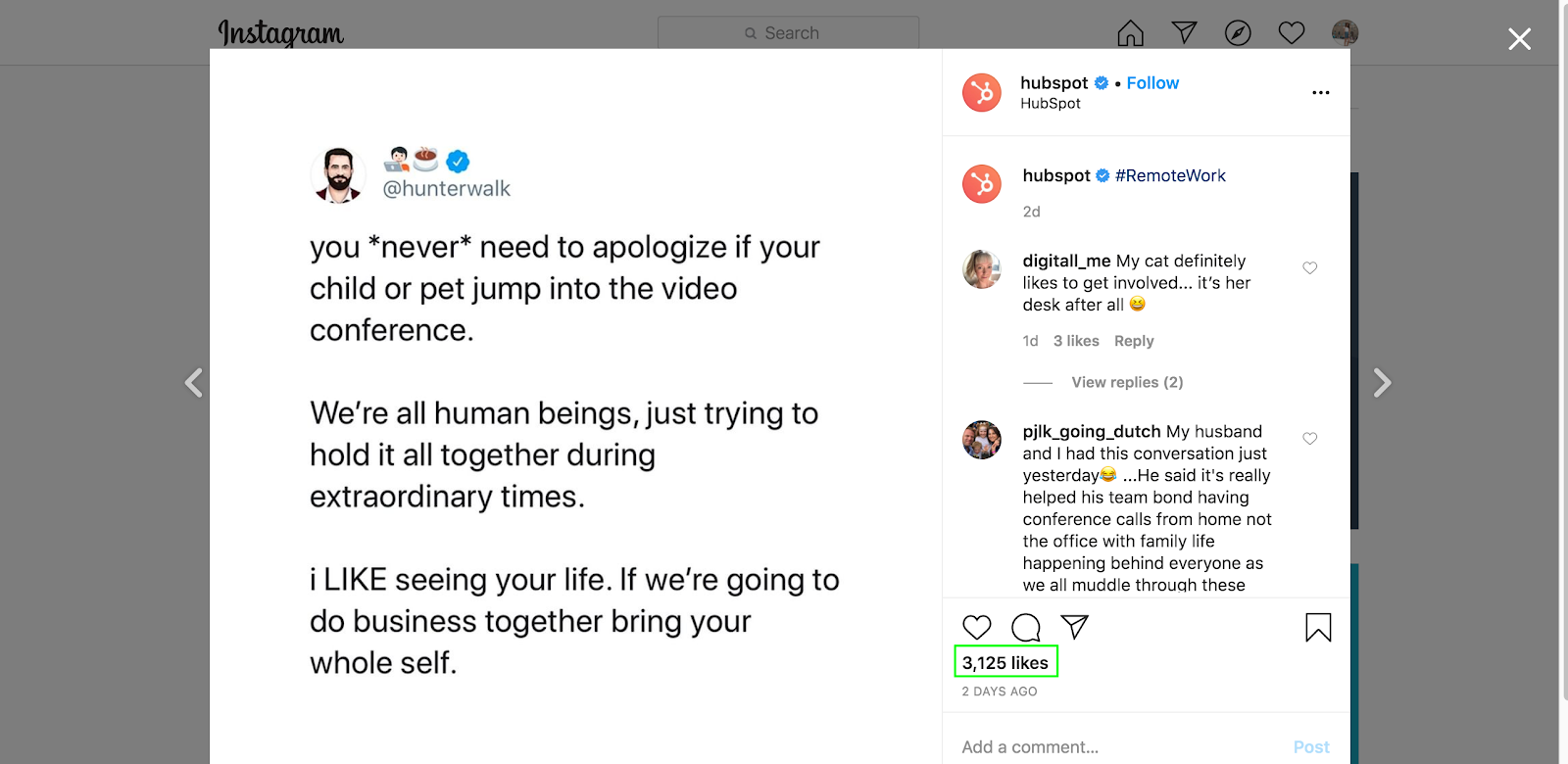Screen dimensions: 1568x764
Task: Open Explore using the compass icon
Action: coord(1238,32)
